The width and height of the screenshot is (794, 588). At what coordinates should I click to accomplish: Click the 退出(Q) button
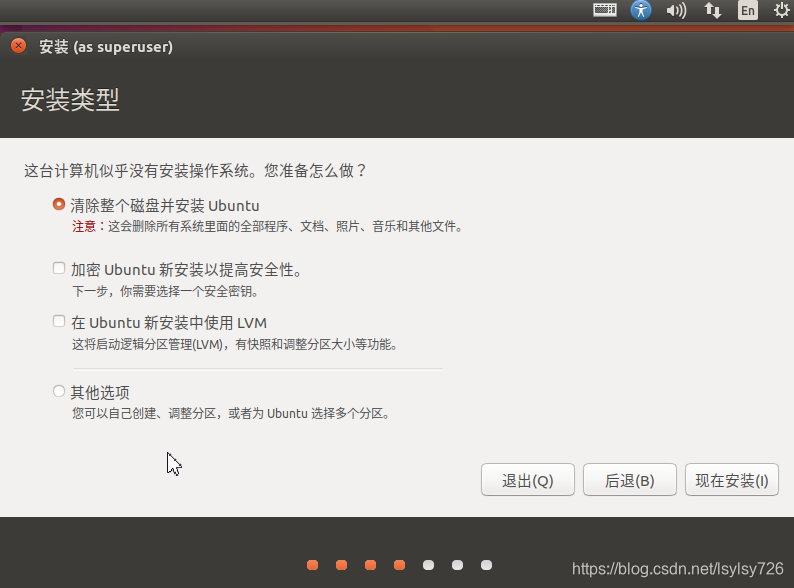point(528,480)
